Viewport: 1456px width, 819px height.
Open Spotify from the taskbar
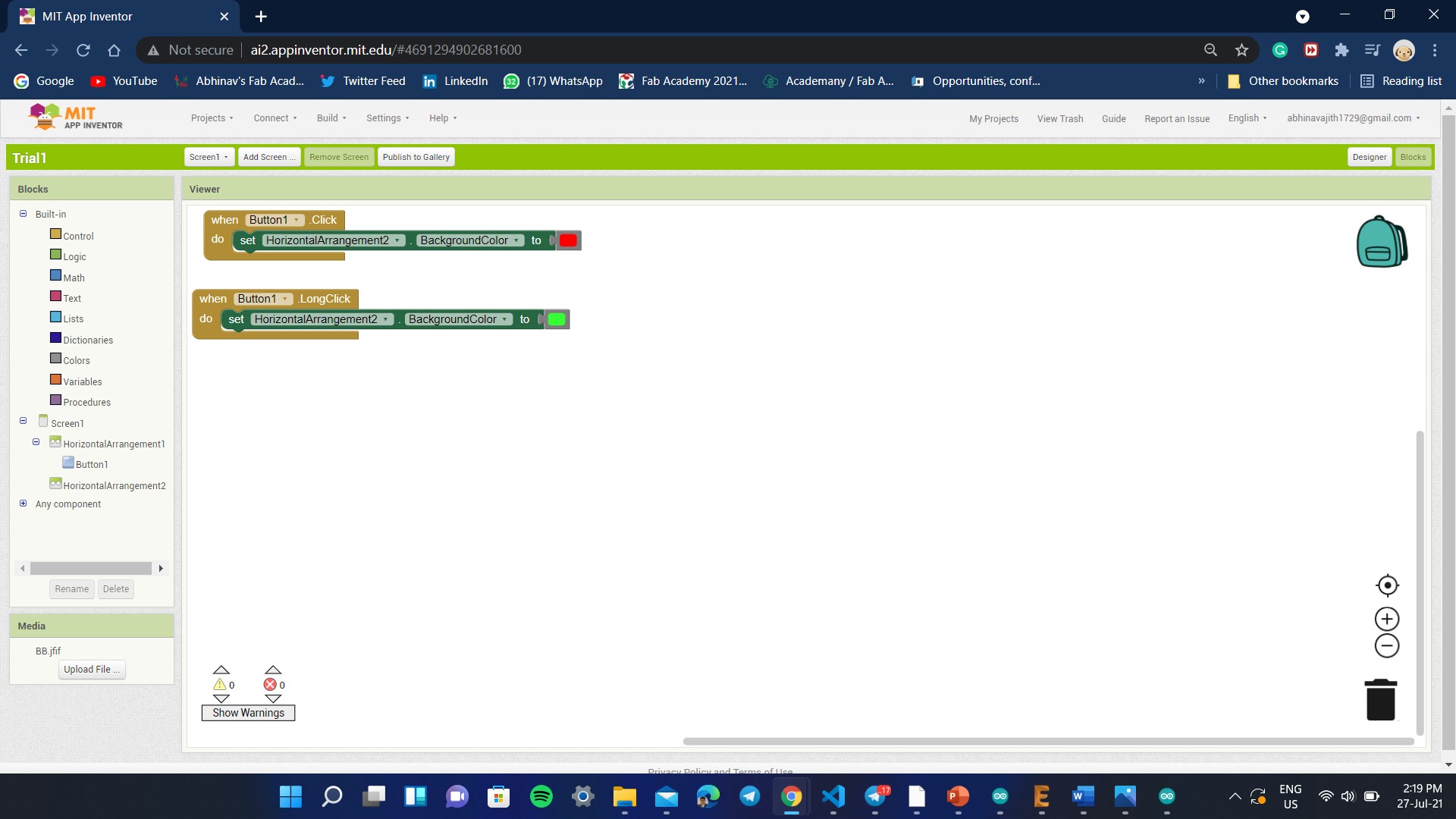541,796
